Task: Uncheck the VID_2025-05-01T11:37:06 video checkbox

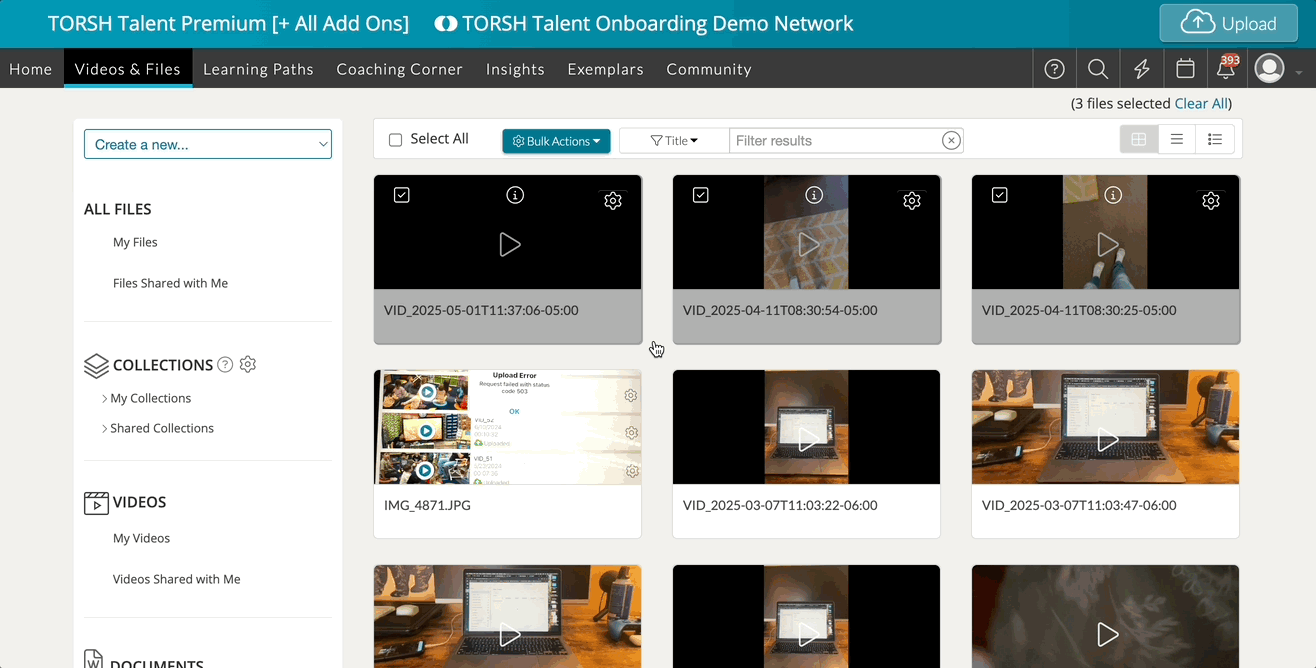Action: click(401, 195)
